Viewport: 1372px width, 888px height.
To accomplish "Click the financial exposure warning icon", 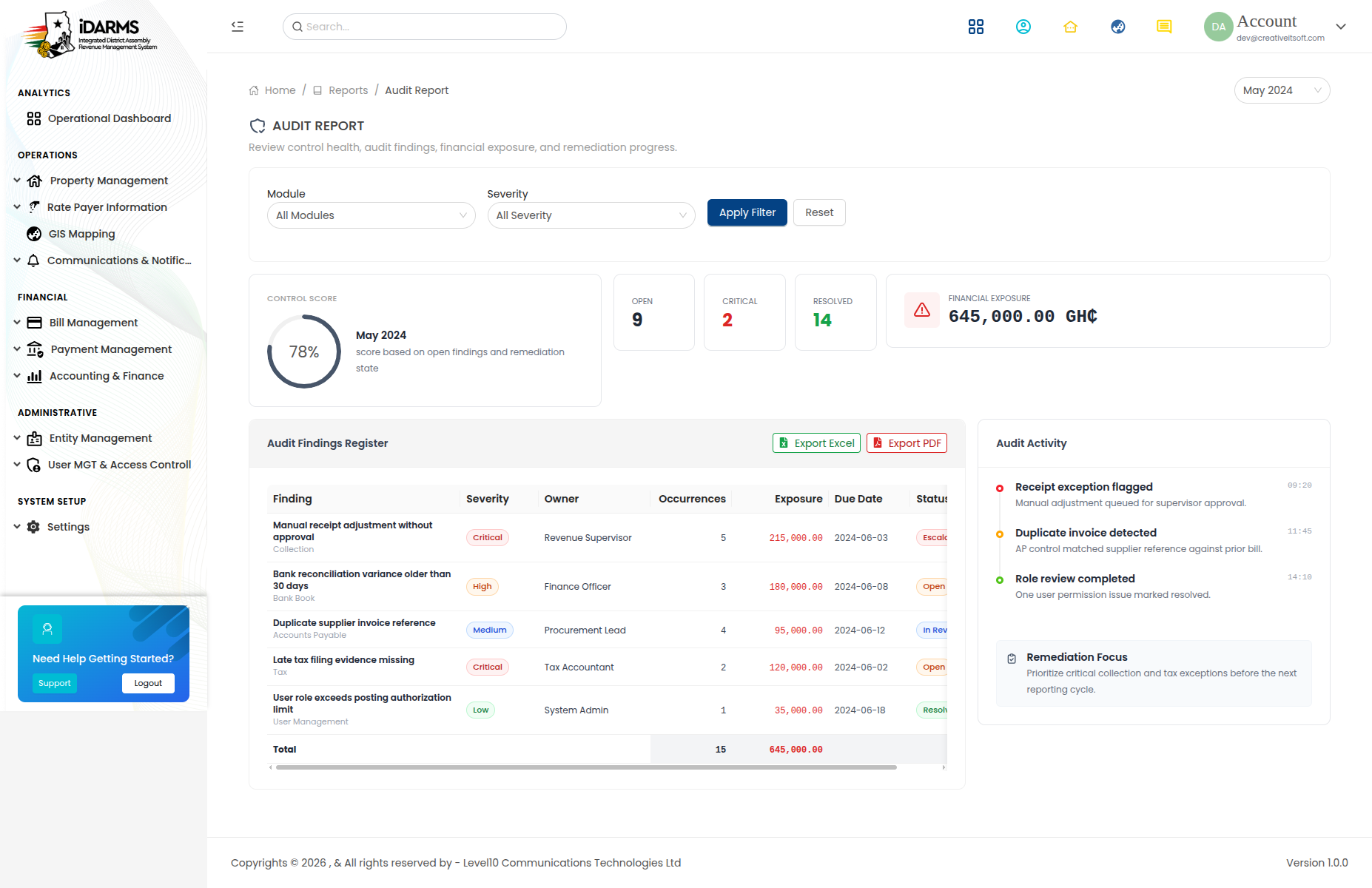I will click(922, 310).
